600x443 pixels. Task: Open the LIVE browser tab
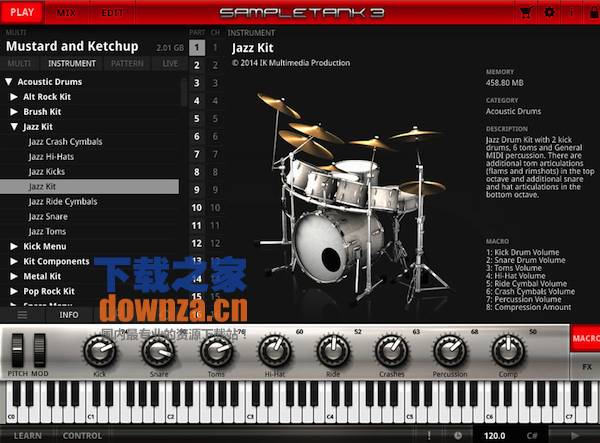[170, 64]
